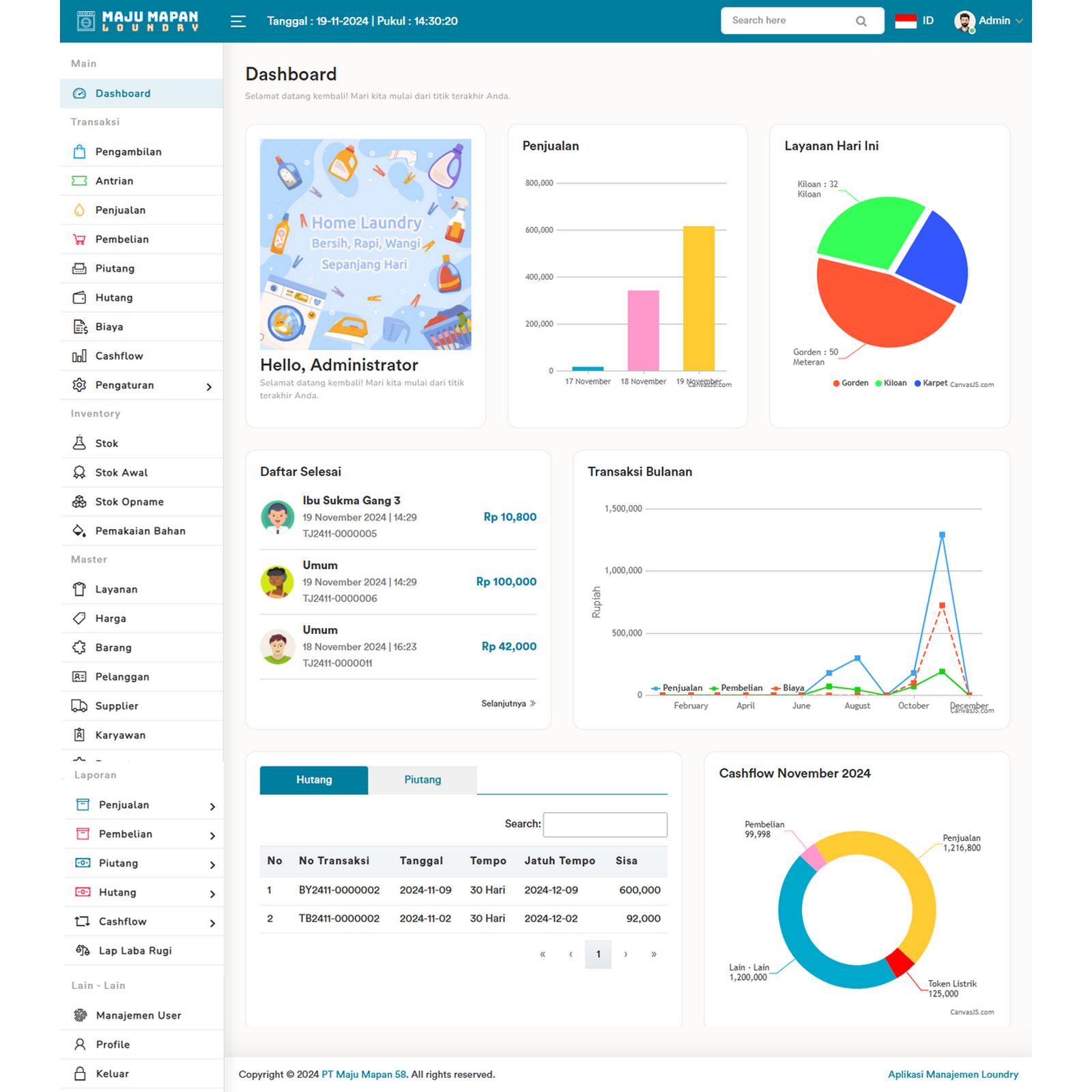Click the Indonesia flag language icon
This screenshot has width=1092, height=1092.
tap(906, 21)
